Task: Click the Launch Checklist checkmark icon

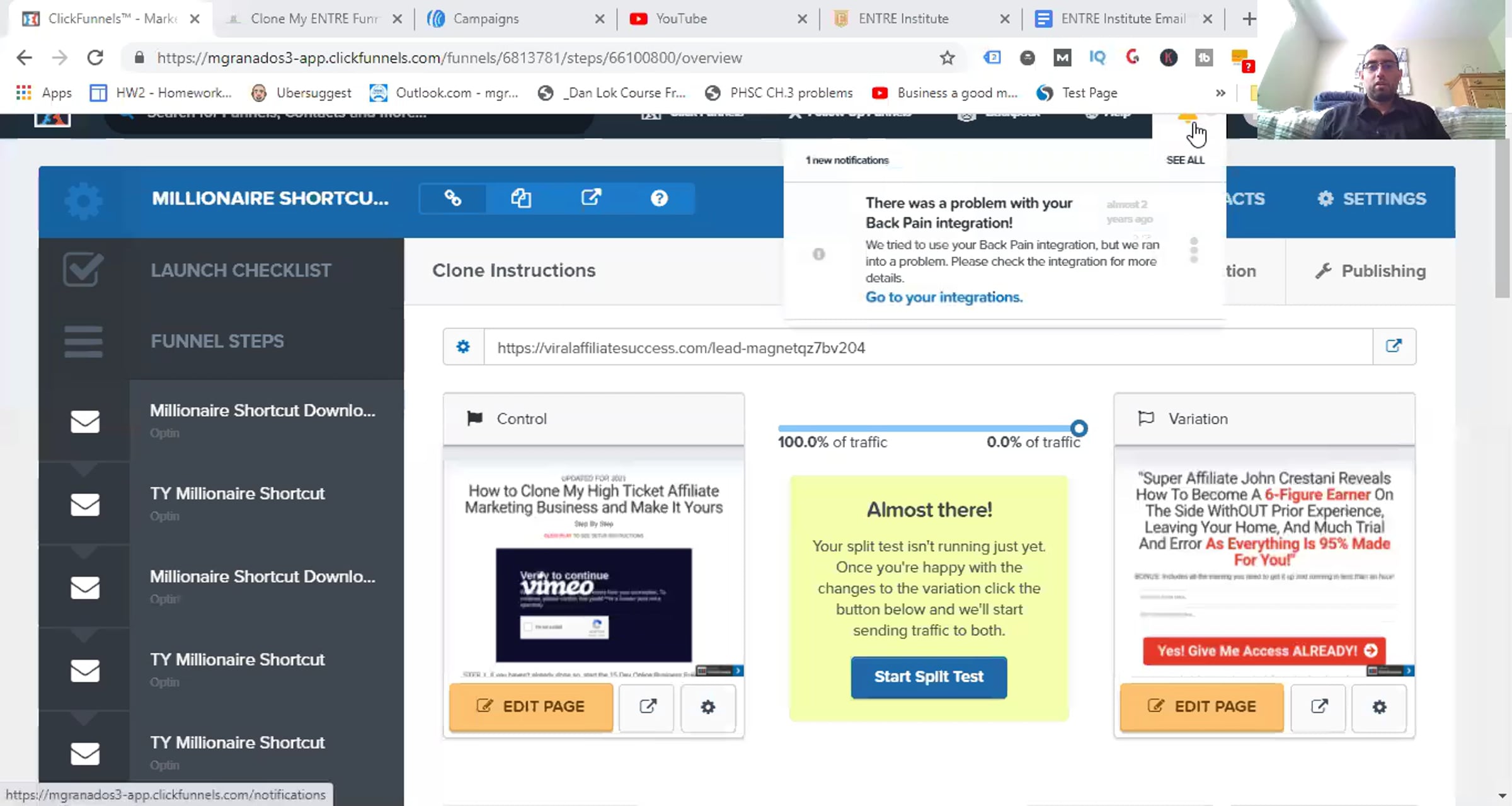Action: point(83,270)
